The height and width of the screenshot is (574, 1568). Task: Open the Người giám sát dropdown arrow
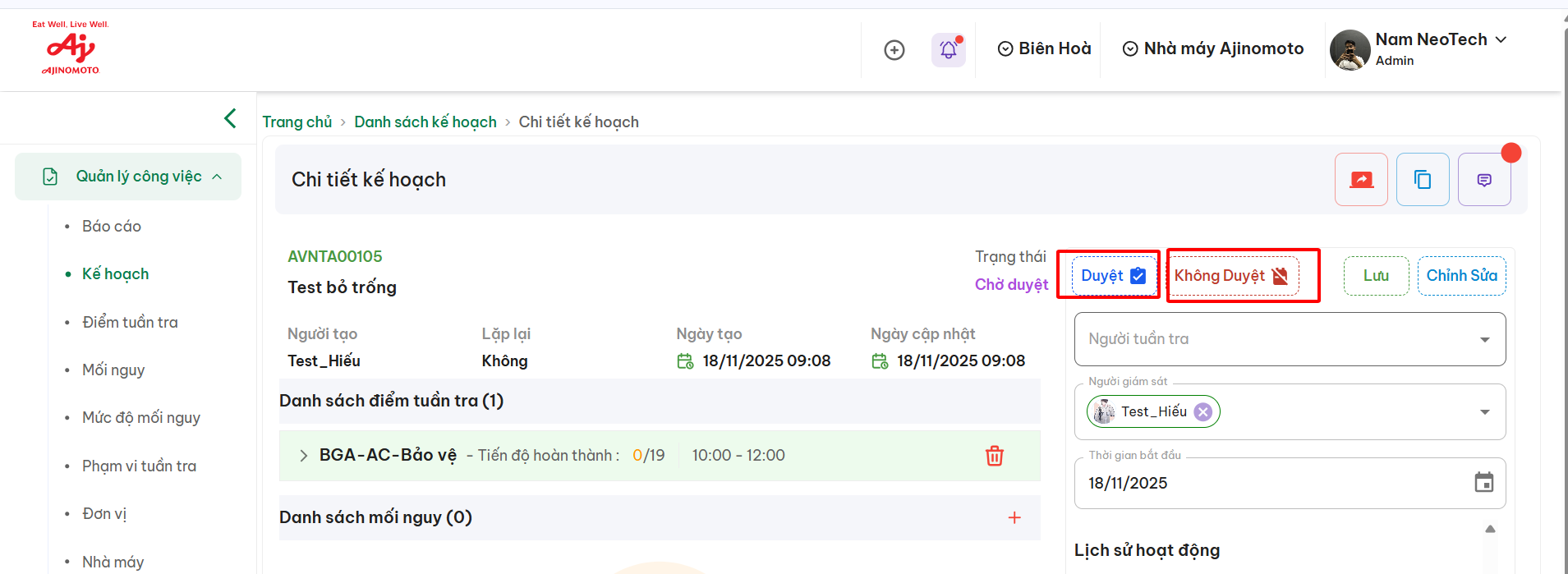[1484, 412]
